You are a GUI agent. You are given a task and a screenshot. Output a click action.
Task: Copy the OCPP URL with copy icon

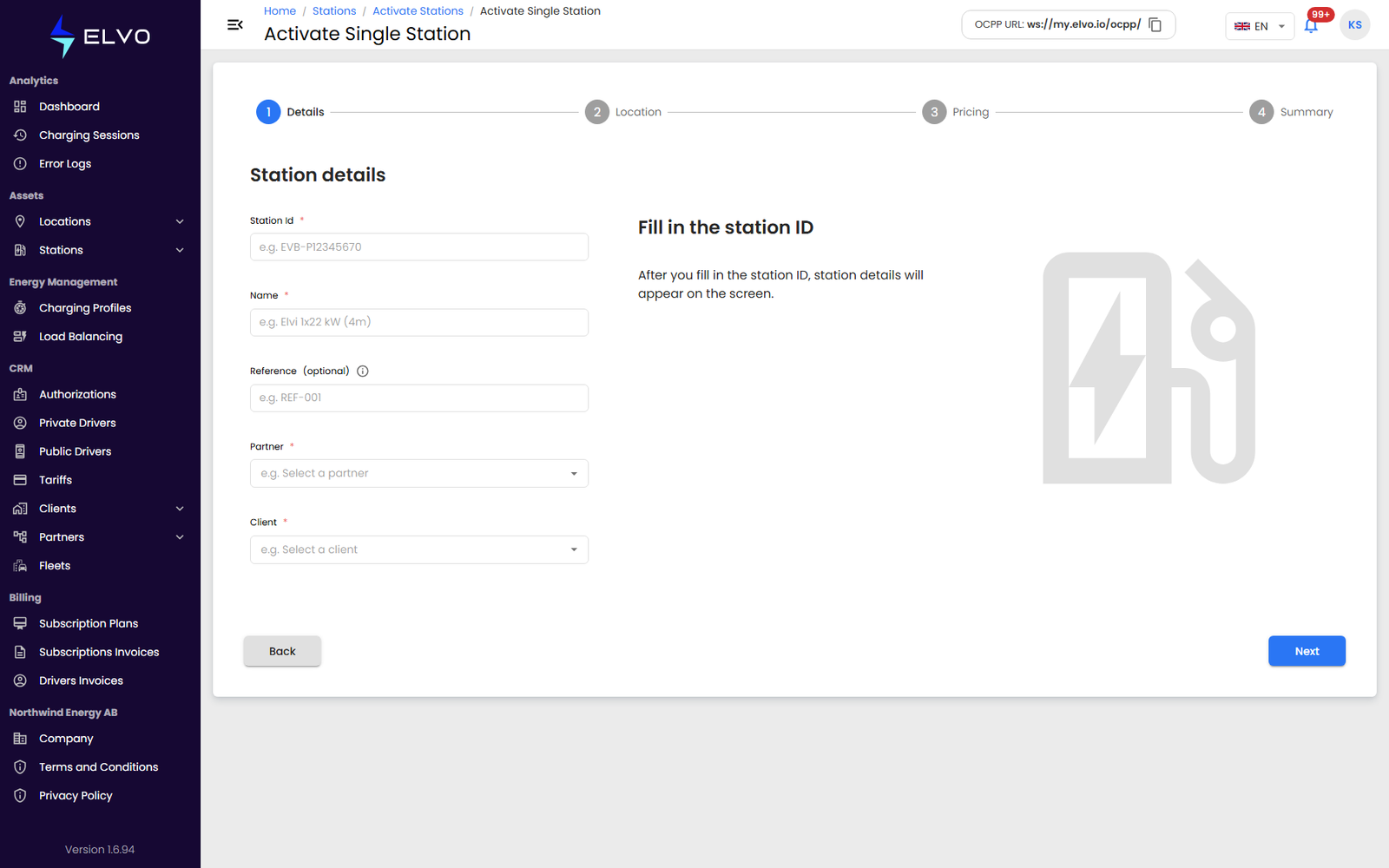[1155, 24]
